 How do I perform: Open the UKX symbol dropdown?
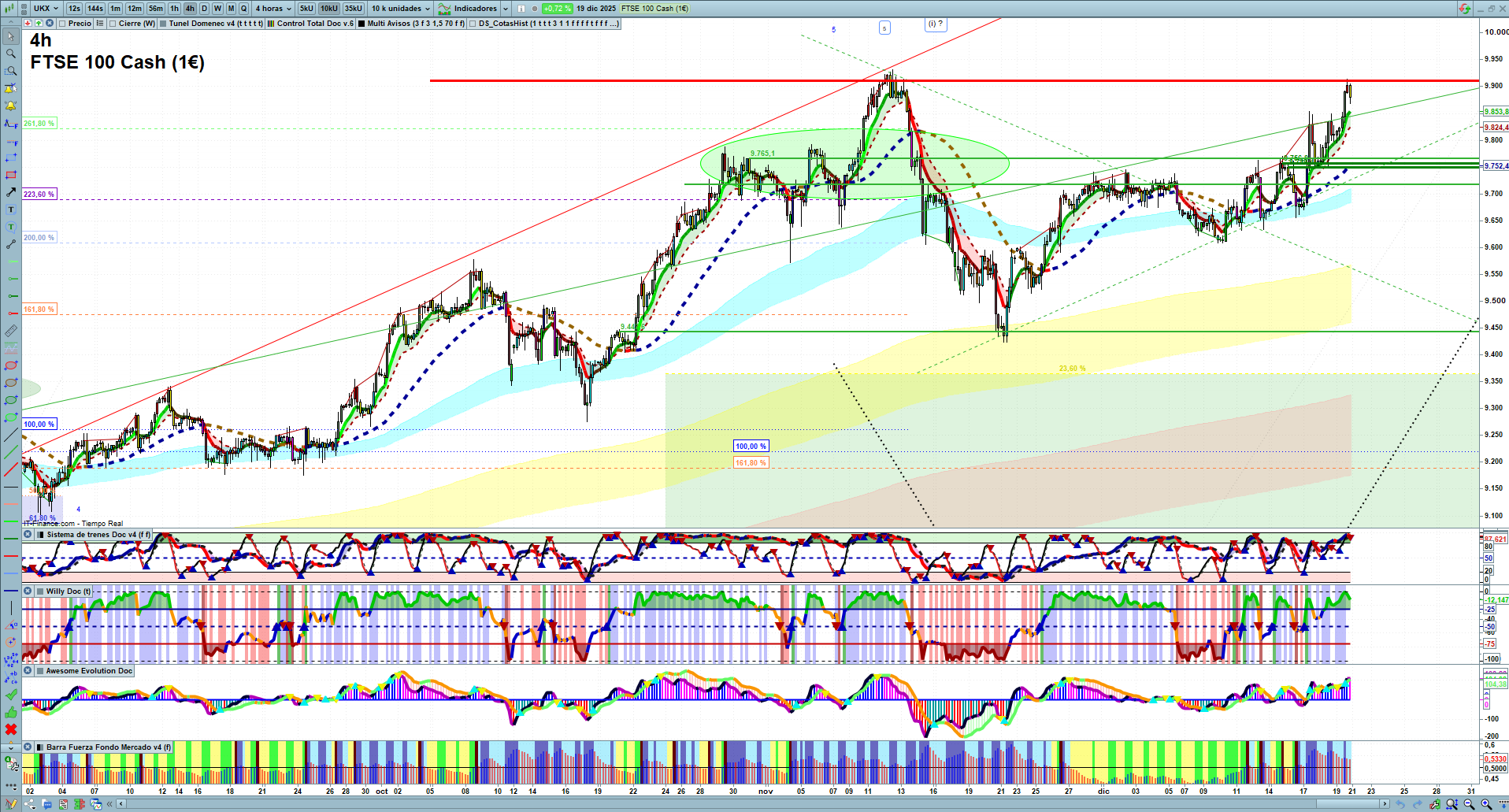click(46, 9)
